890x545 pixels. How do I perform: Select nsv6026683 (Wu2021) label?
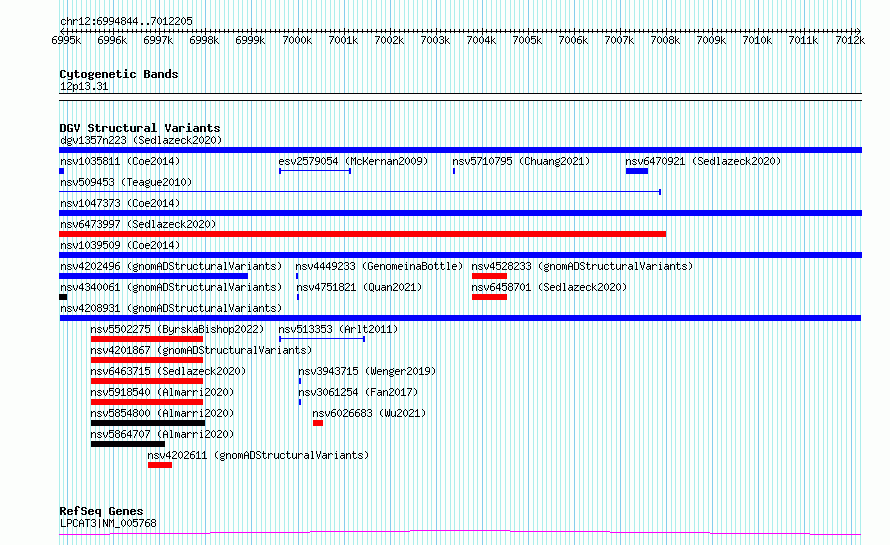369,413
